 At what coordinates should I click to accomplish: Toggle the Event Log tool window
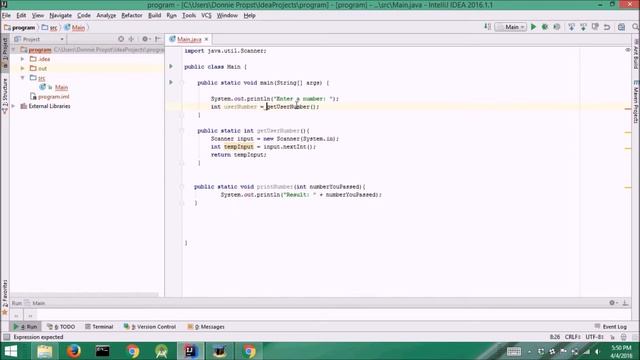pyautogui.click(x=611, y=327)
